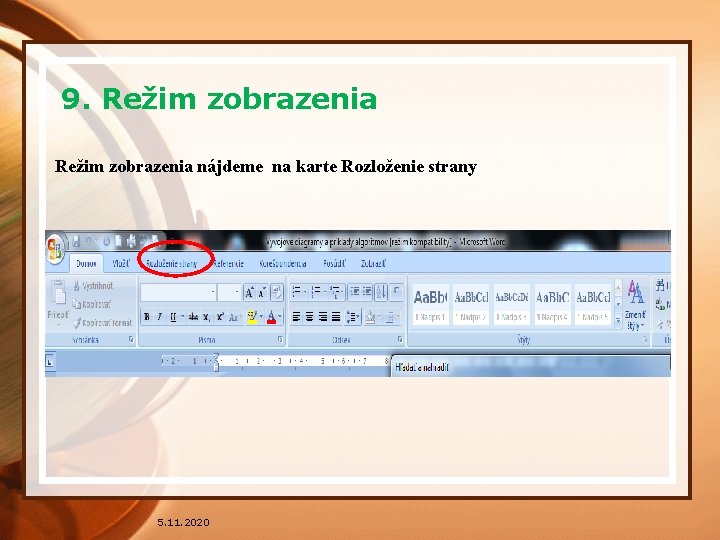Image resolution: width=720 pixels, height=540 pixels.
Task: Click the Align Left icon
Action: tap(297, 316)
